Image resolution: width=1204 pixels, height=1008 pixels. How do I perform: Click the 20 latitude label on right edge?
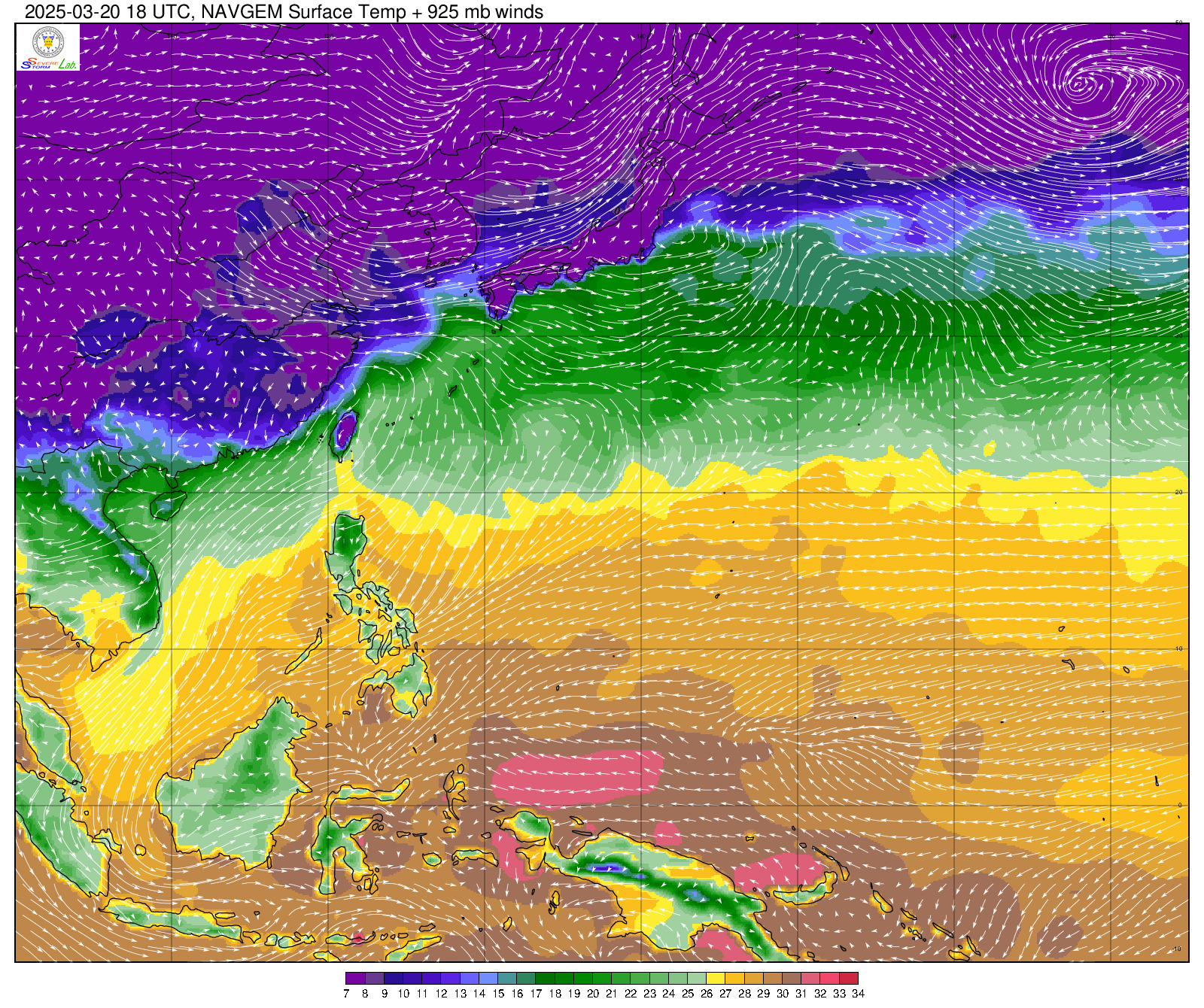click(x=1178, y=492)
